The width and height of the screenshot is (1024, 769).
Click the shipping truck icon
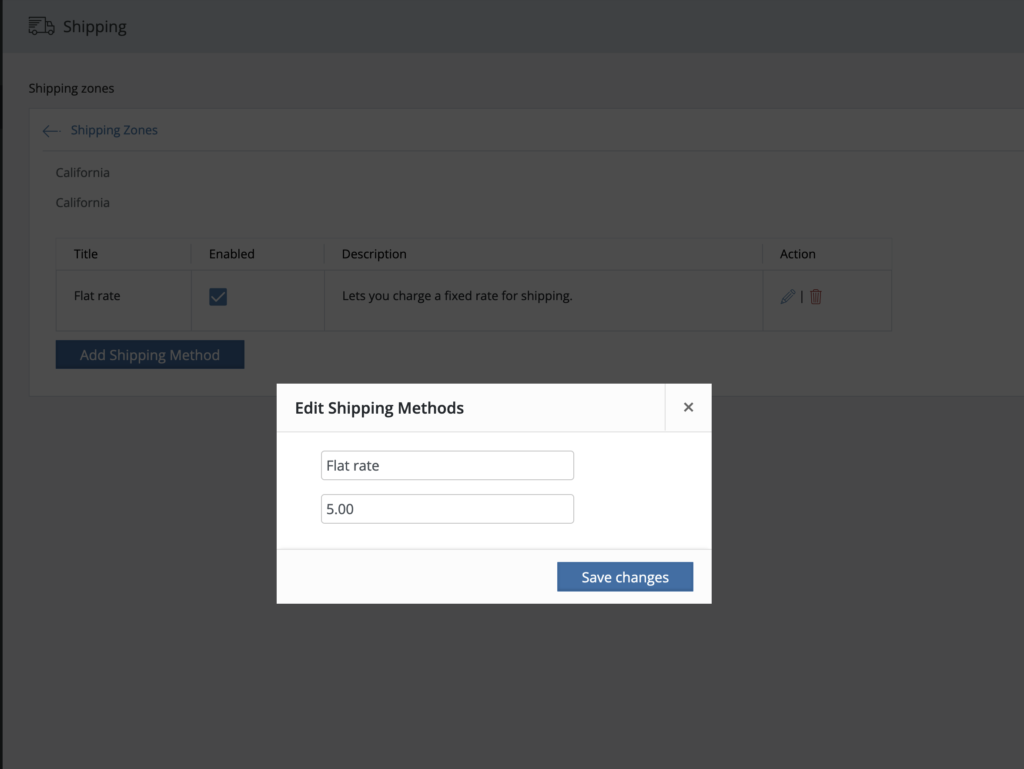point(41,27)
